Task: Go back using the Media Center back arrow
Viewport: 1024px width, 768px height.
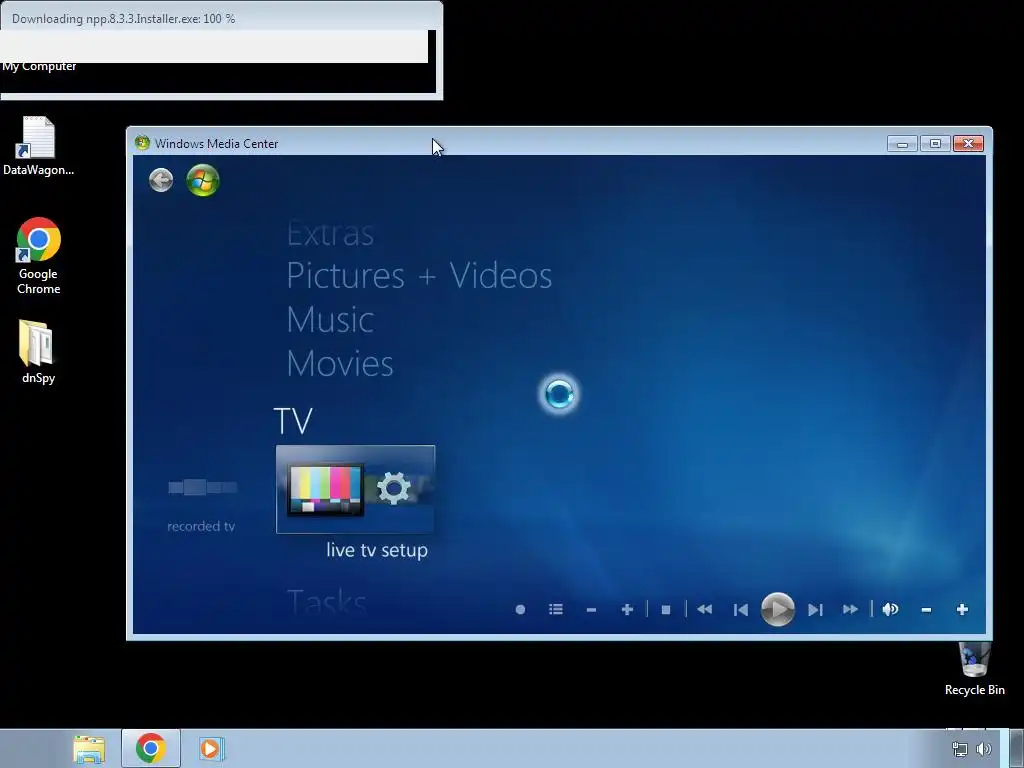Action: point(161,180)
